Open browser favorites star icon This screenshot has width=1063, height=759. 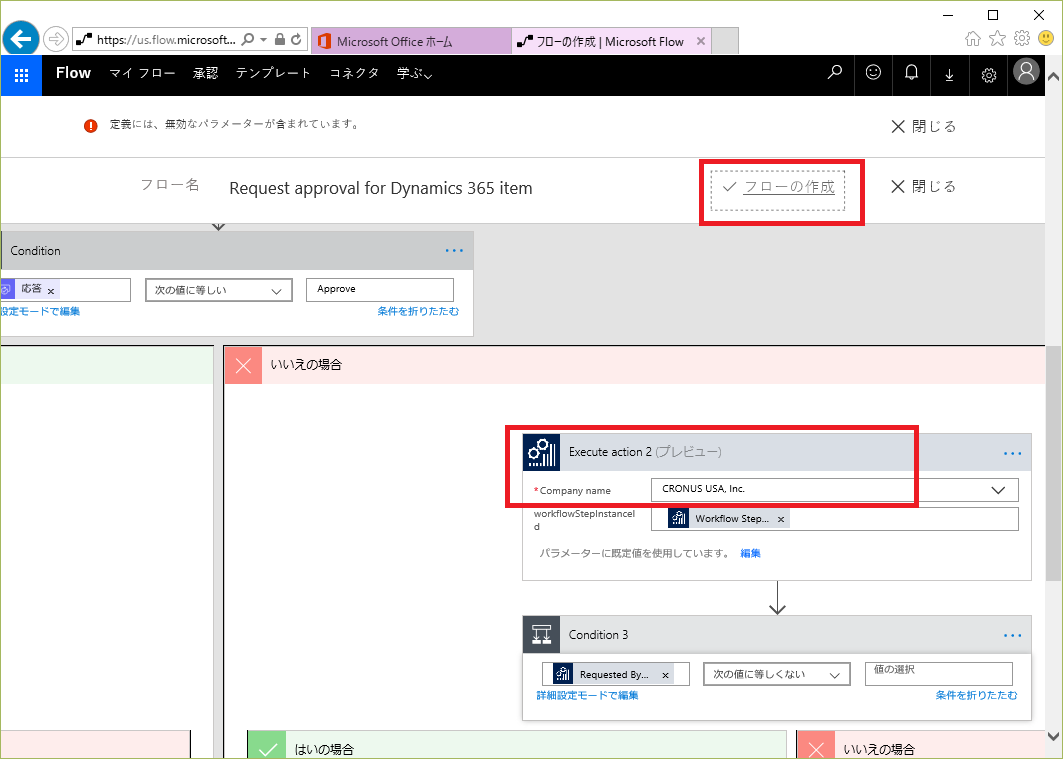tap(997, 39)
